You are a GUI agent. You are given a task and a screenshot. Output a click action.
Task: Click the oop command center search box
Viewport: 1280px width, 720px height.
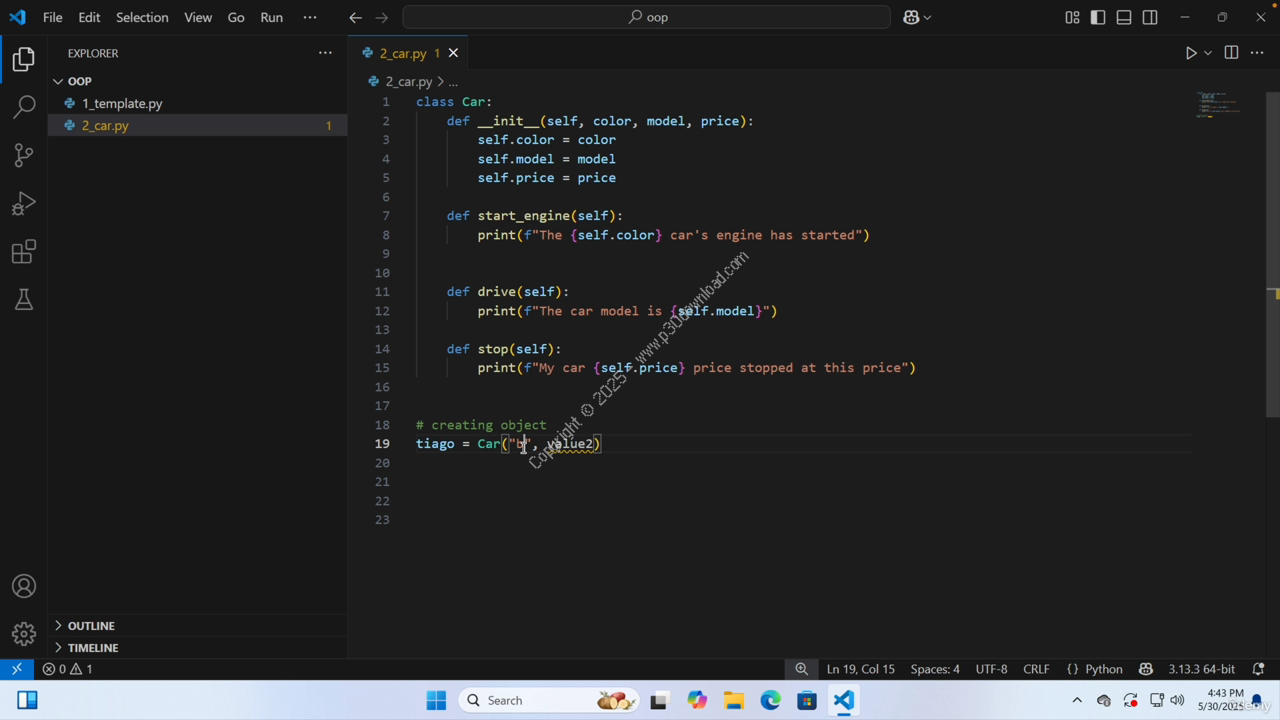coord(646,17)
